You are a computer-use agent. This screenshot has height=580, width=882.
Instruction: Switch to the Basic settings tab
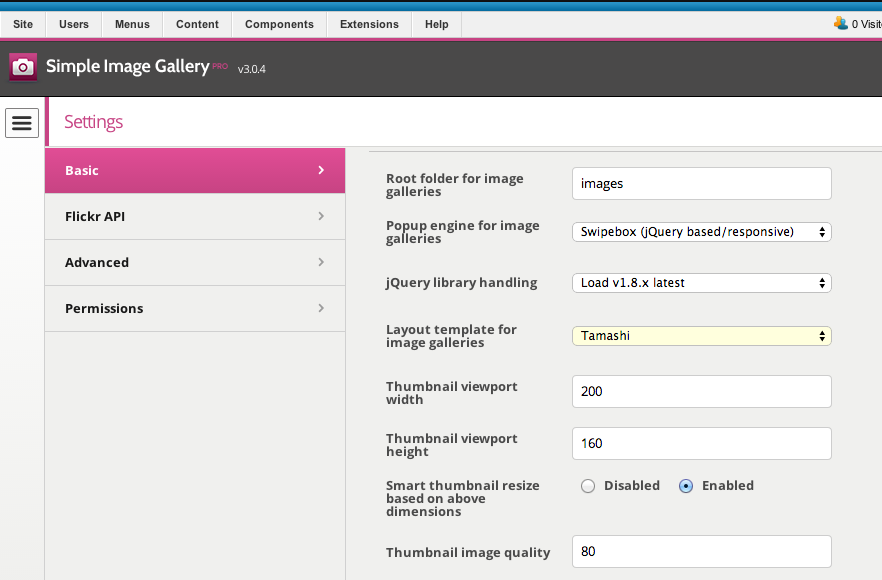(x=195, y=170)
